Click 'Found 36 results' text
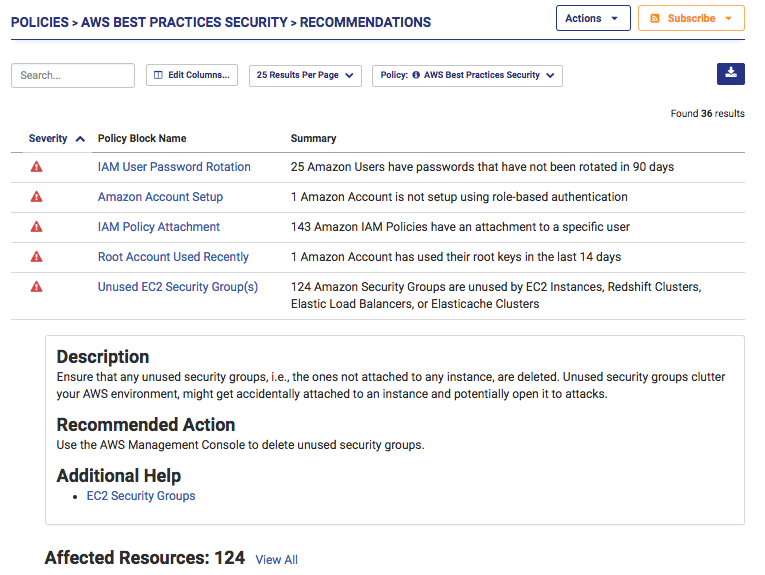765x575 pixels. 707,114
